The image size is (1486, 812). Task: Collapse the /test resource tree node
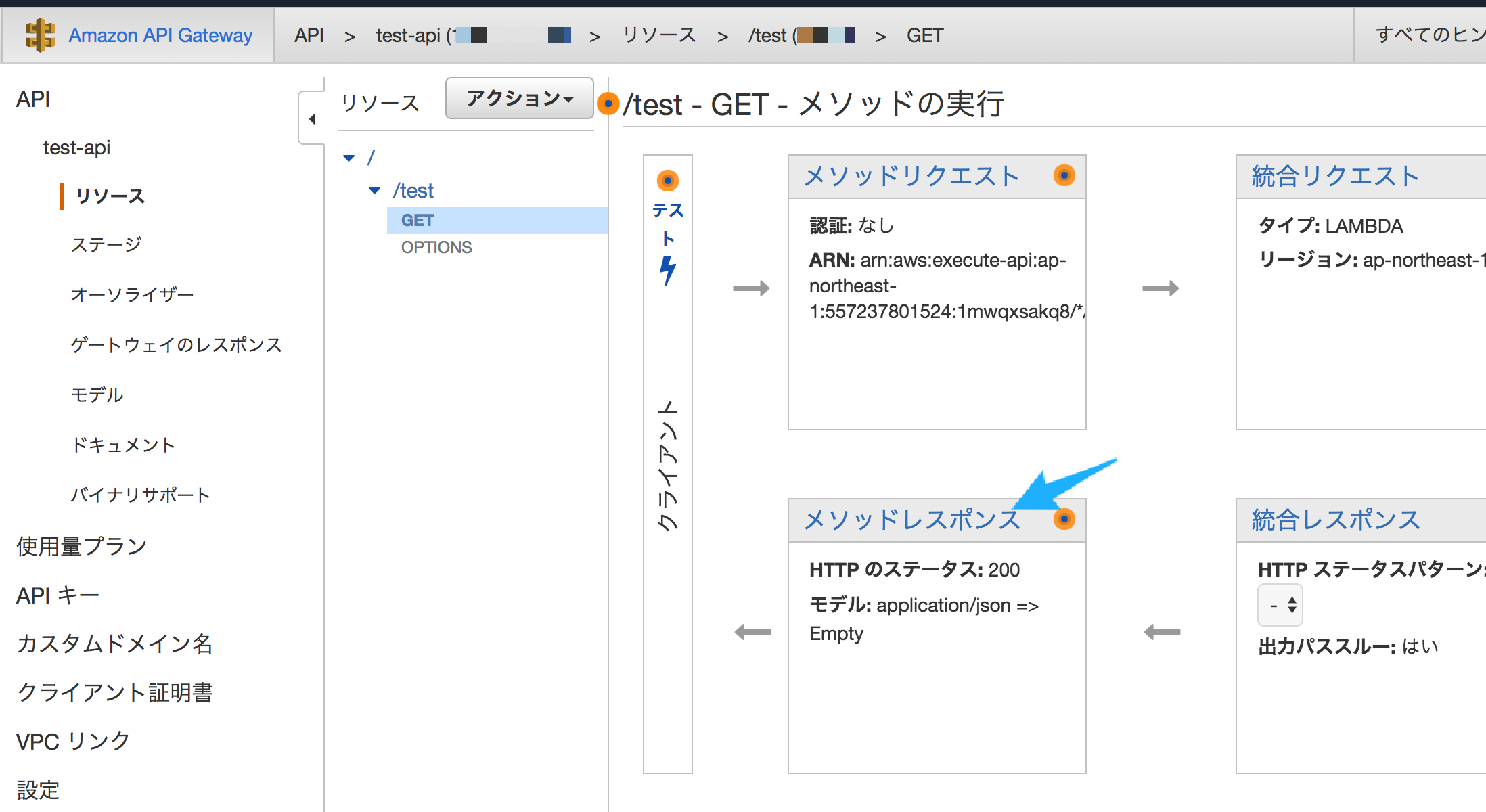[374, 191]
